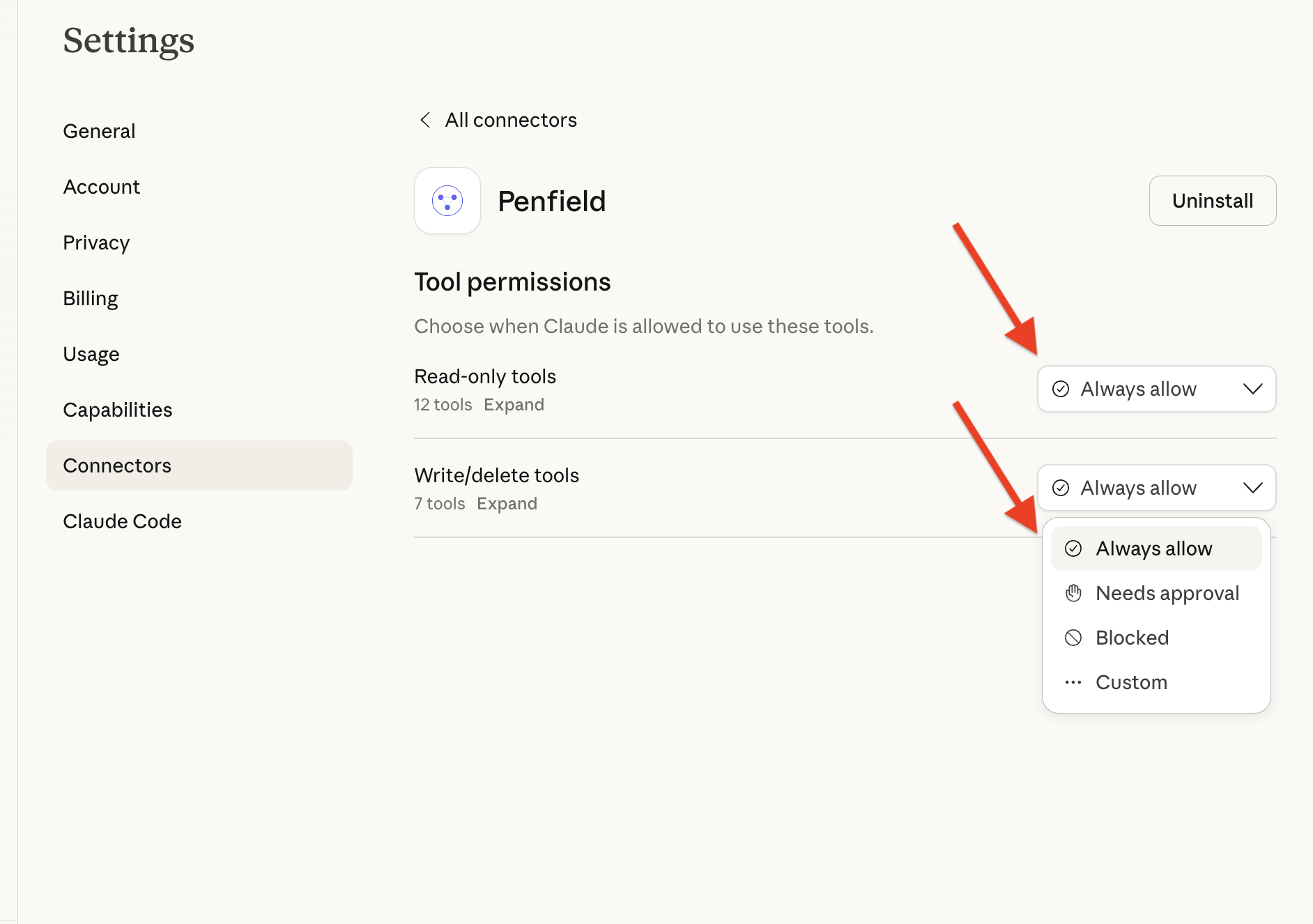Viewport: 1313px width, 924px height.
Task: Click the Tool permissions heading
Action: click(512, 282)
